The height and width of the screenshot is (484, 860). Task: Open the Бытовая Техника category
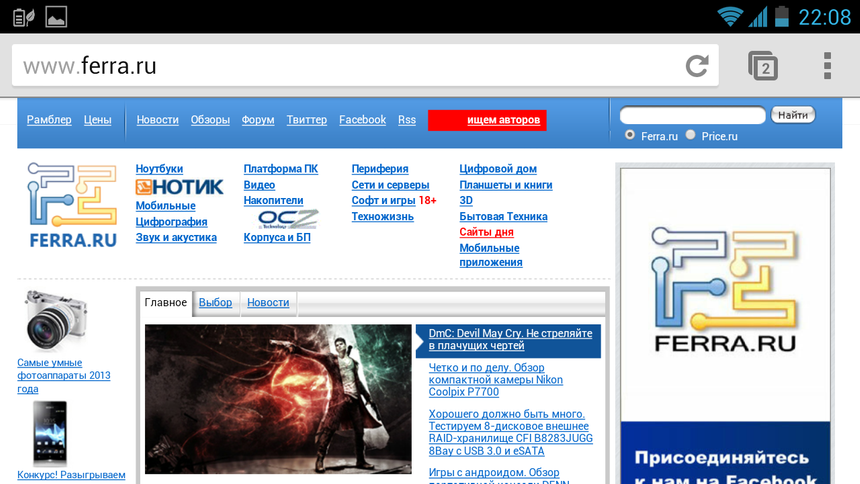click(503, 216)
